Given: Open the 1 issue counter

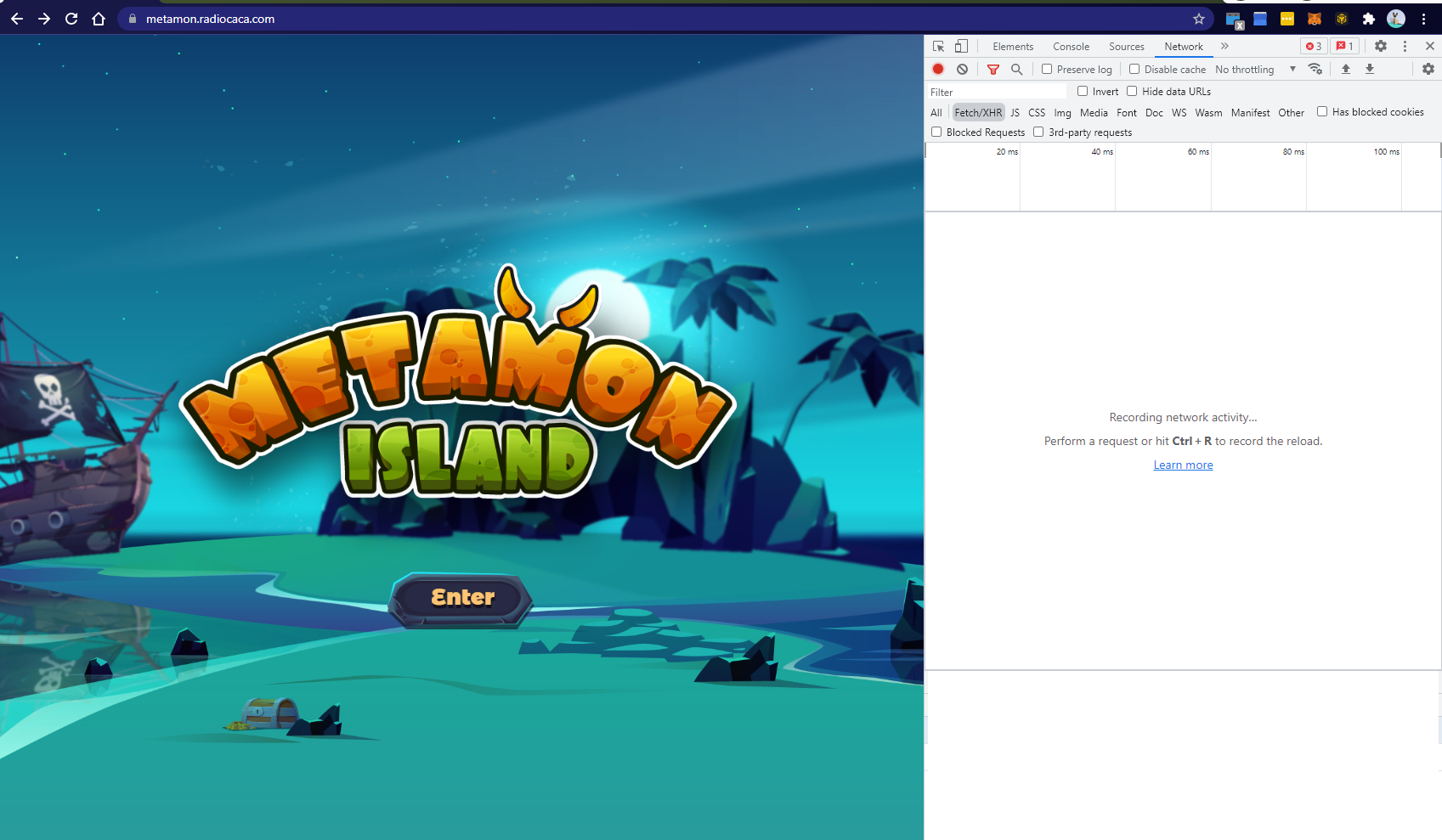Looking at the screenshot, I should click(1344, 47).
